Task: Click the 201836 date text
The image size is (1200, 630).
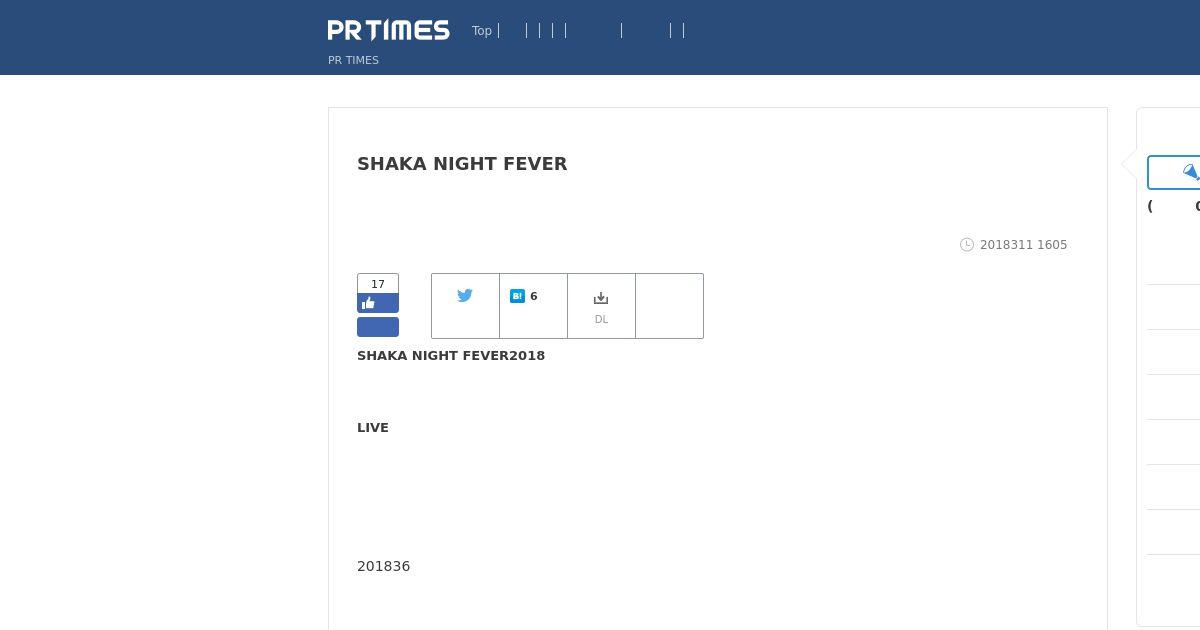Action: pos(384,566)
